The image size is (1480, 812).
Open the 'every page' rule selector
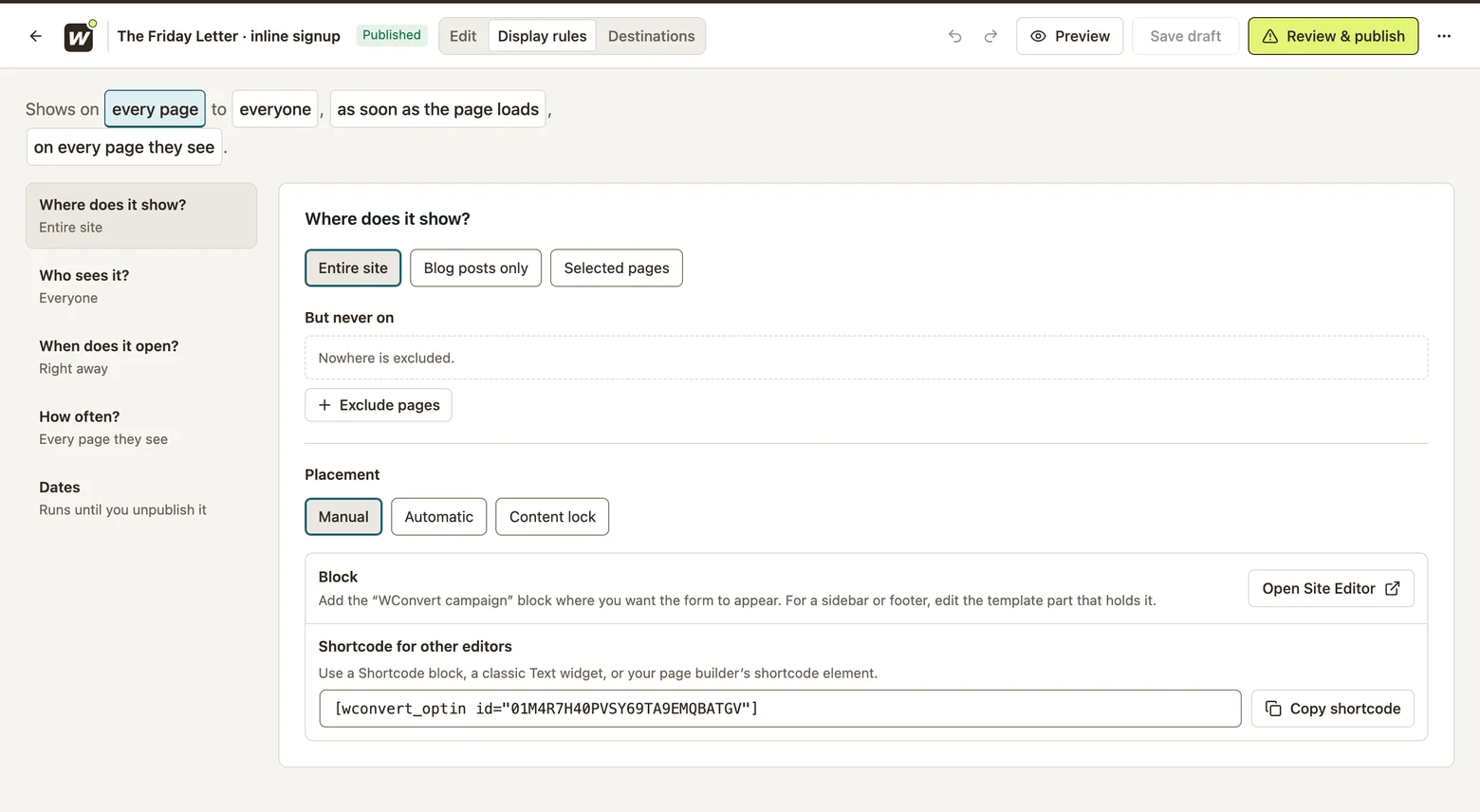pyautogui.click(x=155, y=109)
